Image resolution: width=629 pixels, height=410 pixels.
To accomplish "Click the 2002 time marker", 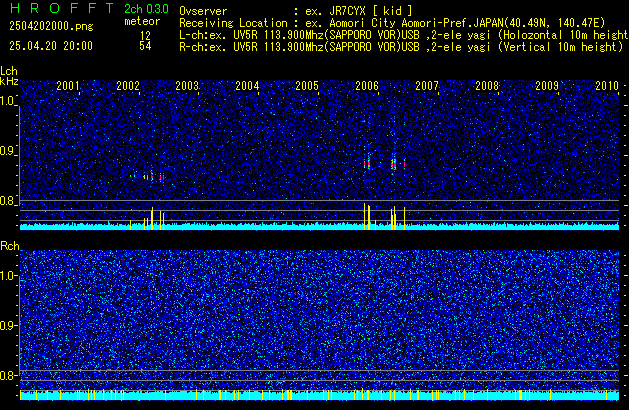I will [128, 86].
